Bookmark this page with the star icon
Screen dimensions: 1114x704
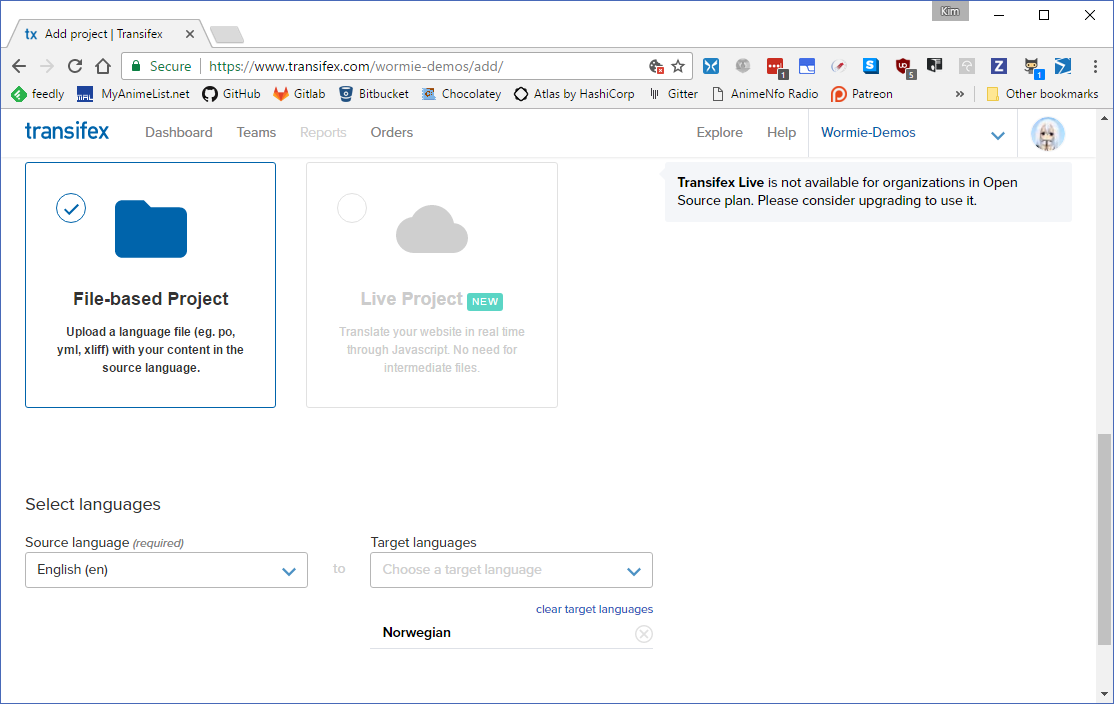click(x=678, y=66)
